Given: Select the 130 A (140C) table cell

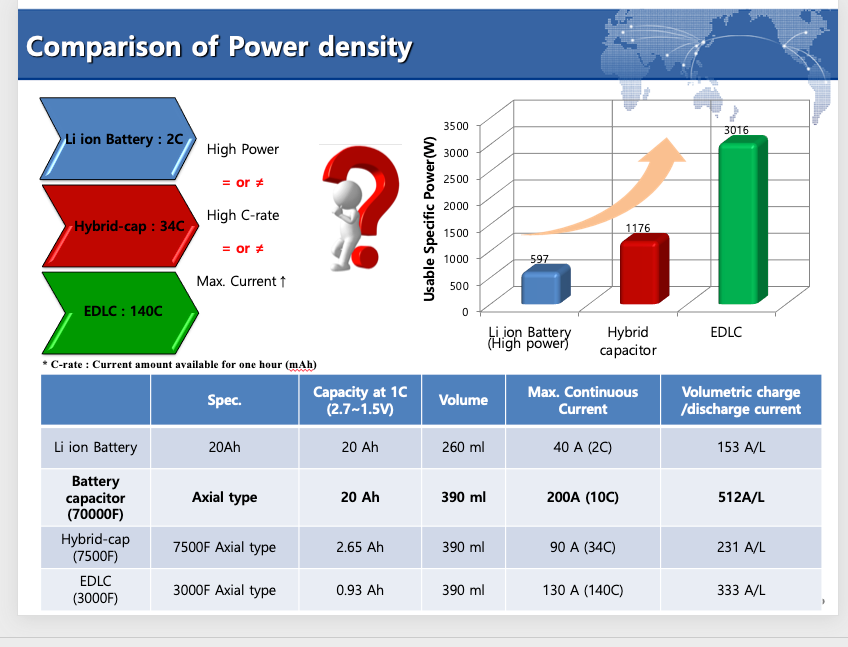Looking at the screenshot, I should pyautogui.click(x=582, y=590).
